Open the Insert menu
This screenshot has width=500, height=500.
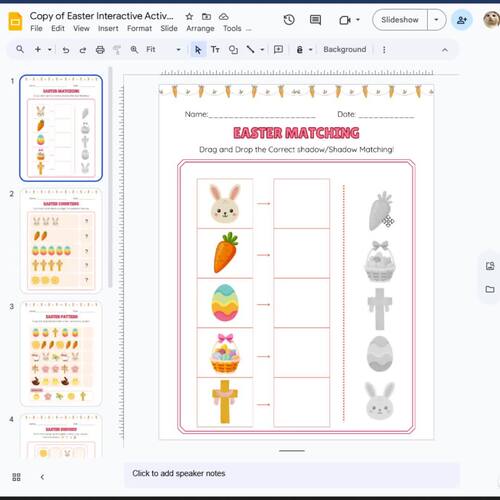108,28
